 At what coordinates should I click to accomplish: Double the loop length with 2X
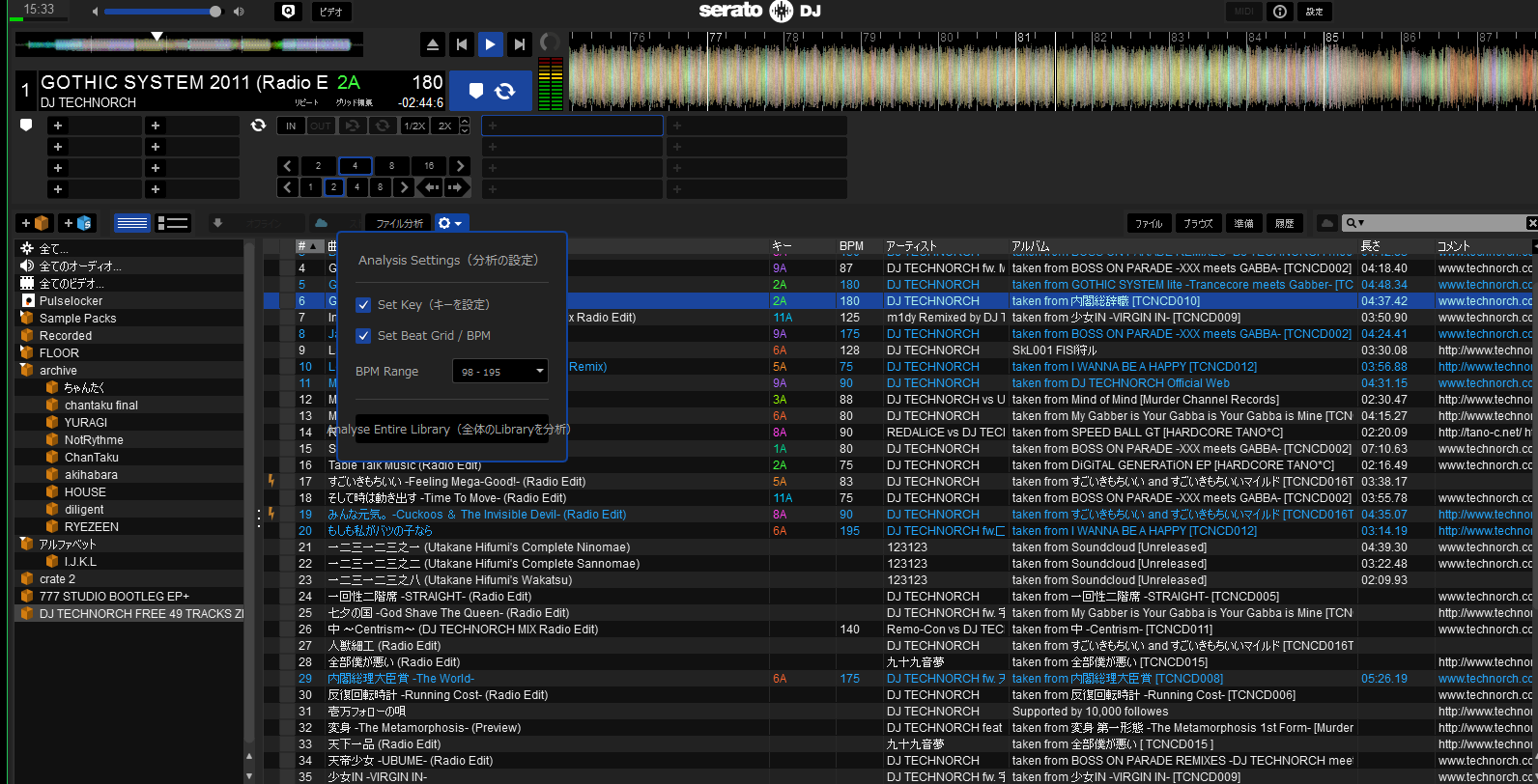pos(444,126)
